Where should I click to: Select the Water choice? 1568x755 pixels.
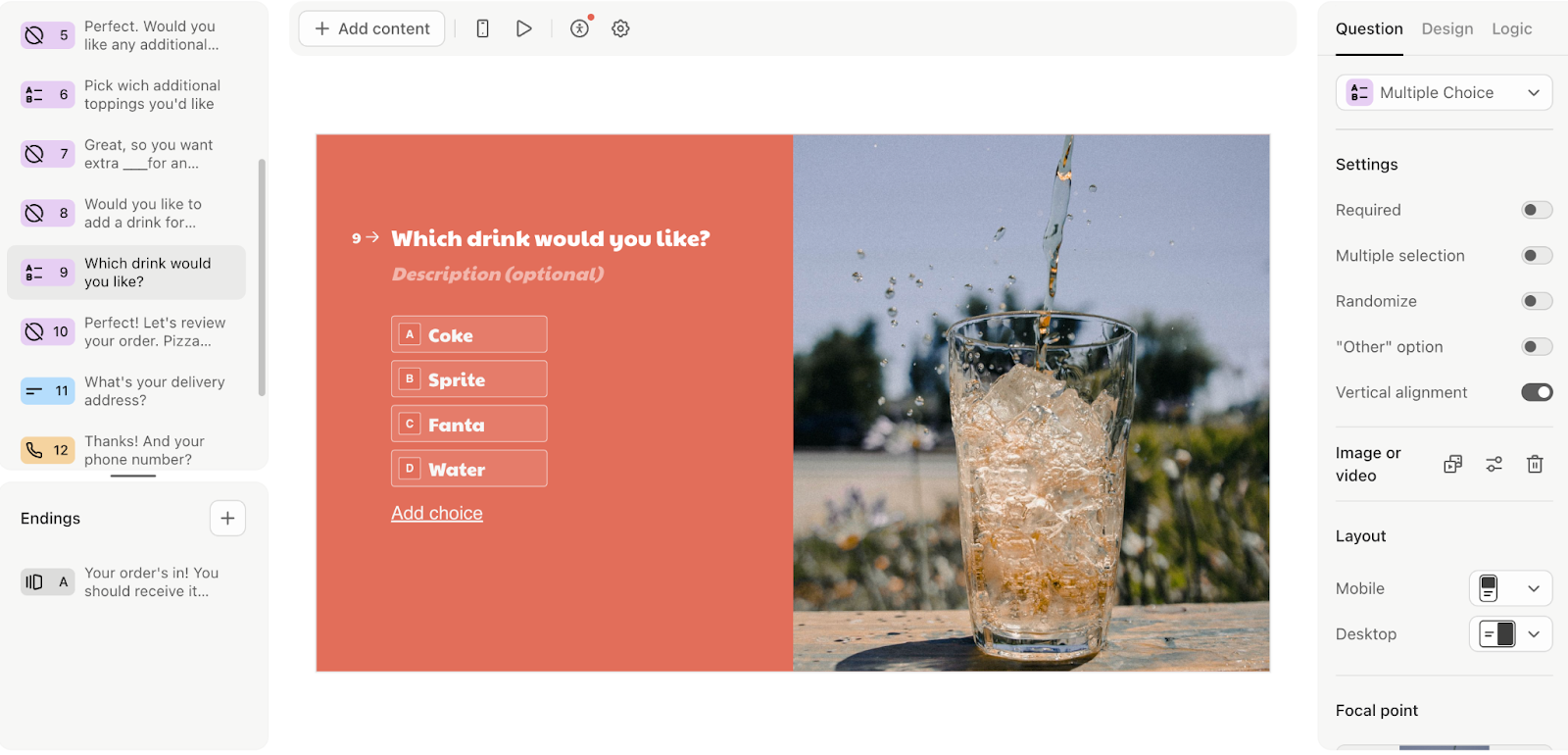point(469,469)
